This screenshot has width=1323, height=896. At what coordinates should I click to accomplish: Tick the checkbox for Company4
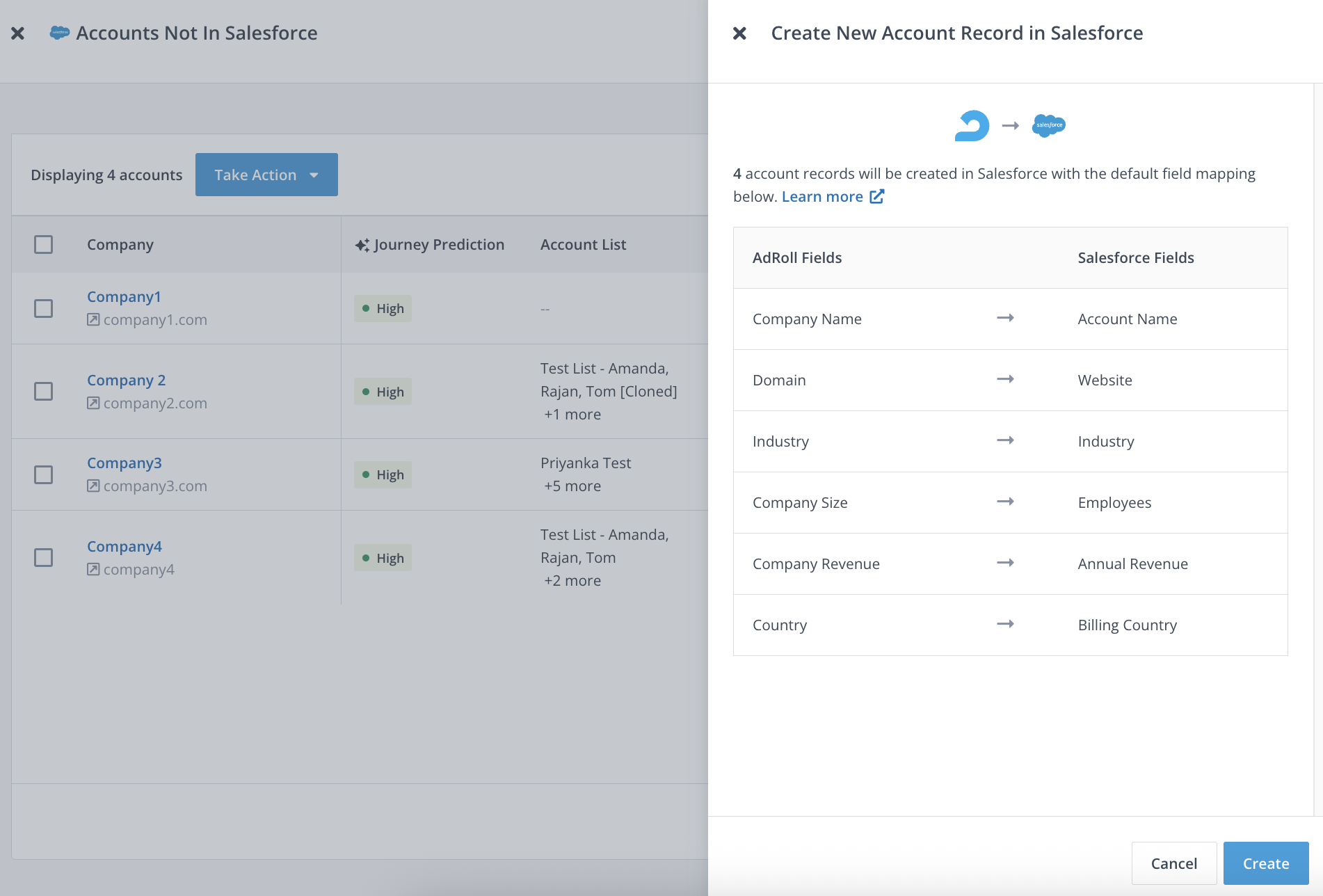pos(44,558)
